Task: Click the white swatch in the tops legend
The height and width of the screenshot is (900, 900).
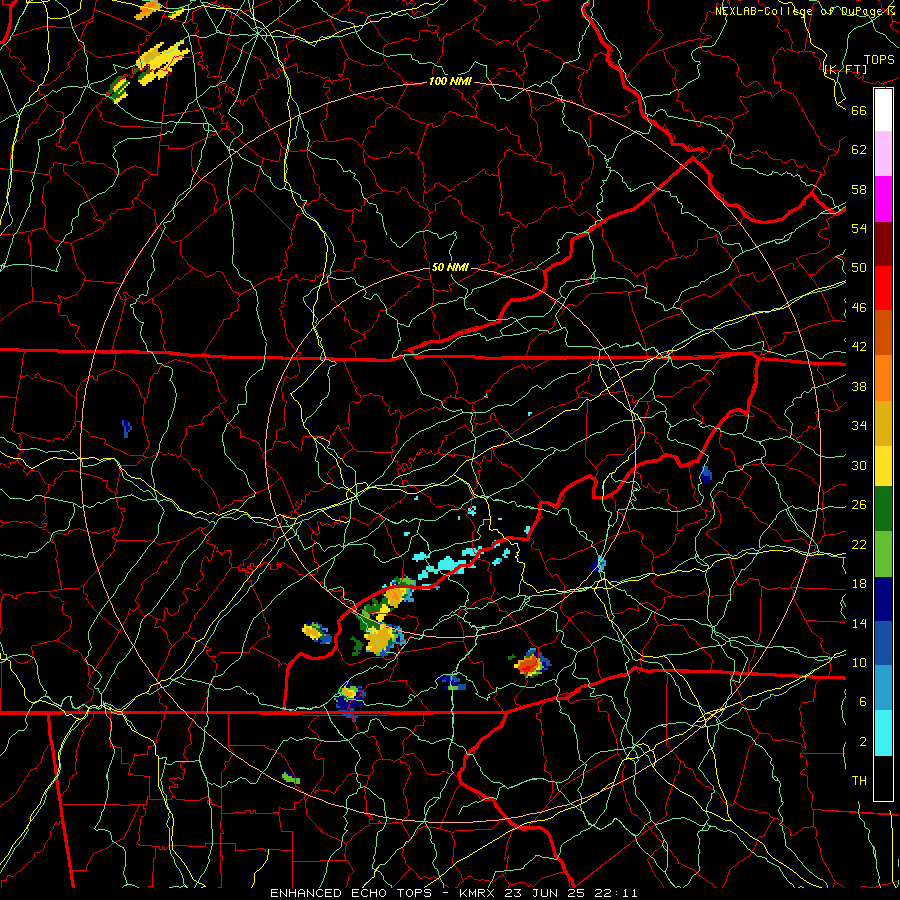Action: coord(883,110)
